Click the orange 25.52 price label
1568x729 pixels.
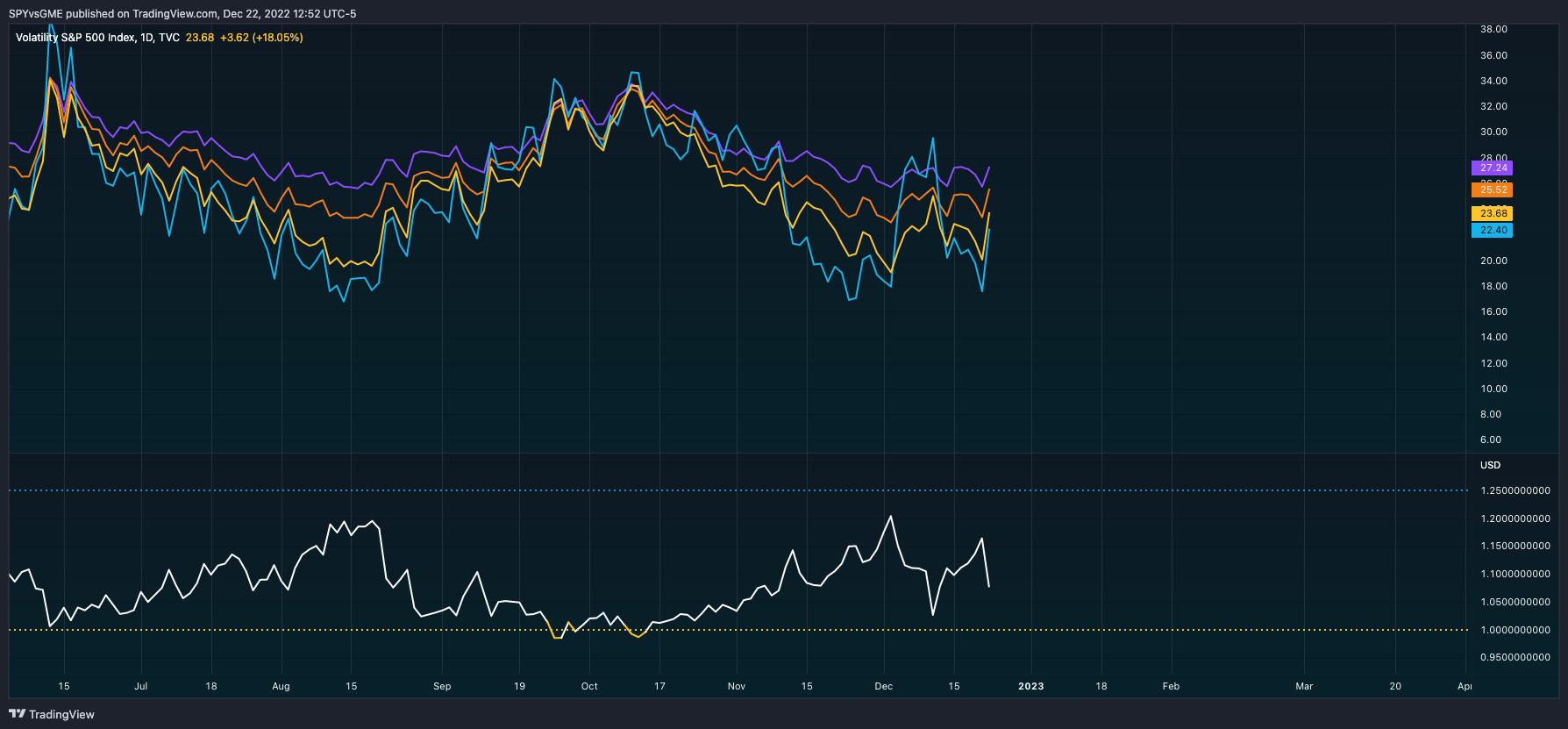click(1492, 189)
